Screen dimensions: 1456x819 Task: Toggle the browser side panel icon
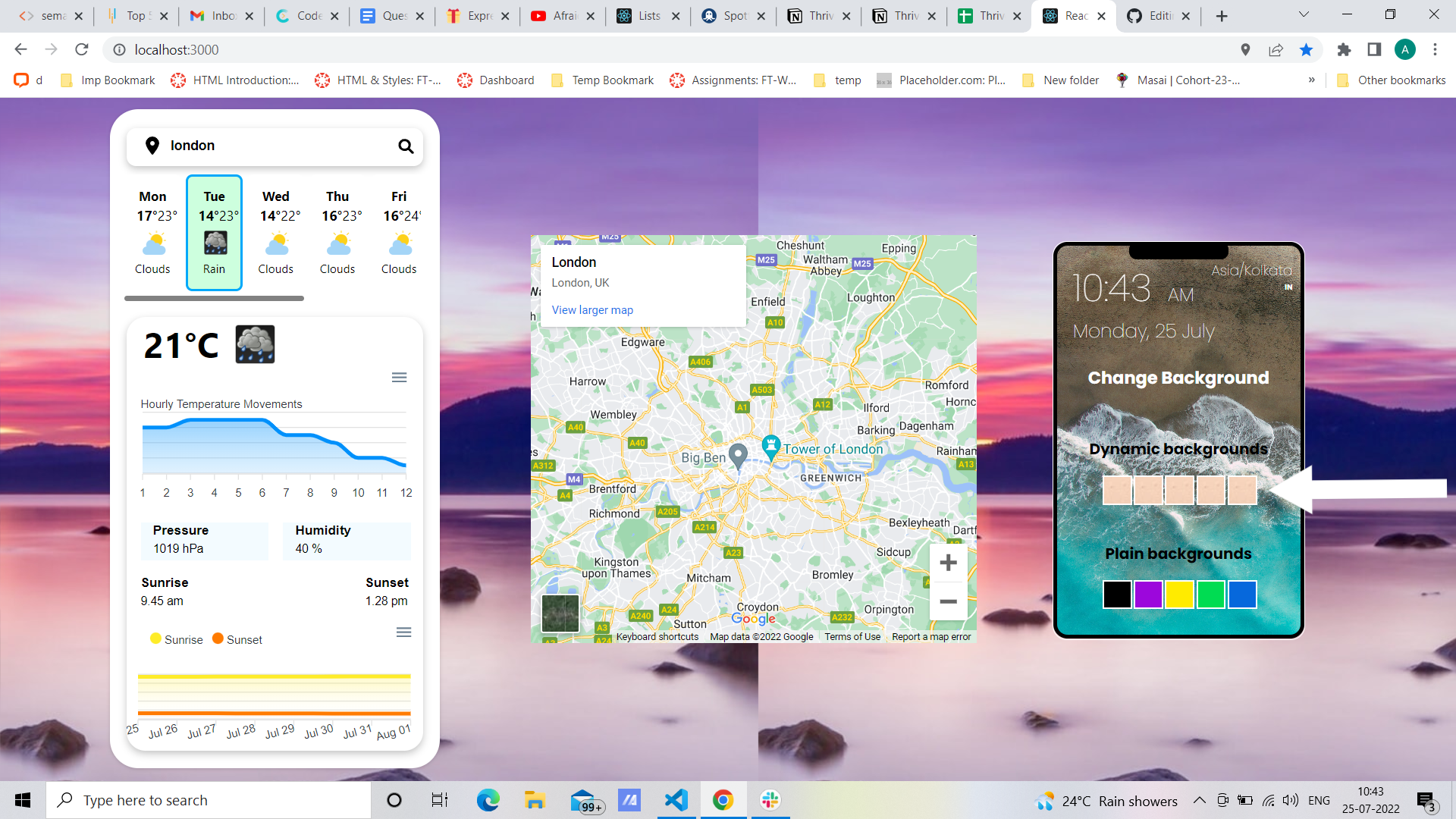pyautogui.click(x=1374, y=49)
